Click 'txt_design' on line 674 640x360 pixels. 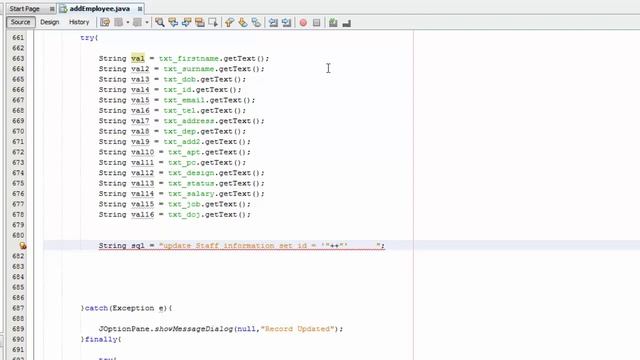[x=191, y=173]
